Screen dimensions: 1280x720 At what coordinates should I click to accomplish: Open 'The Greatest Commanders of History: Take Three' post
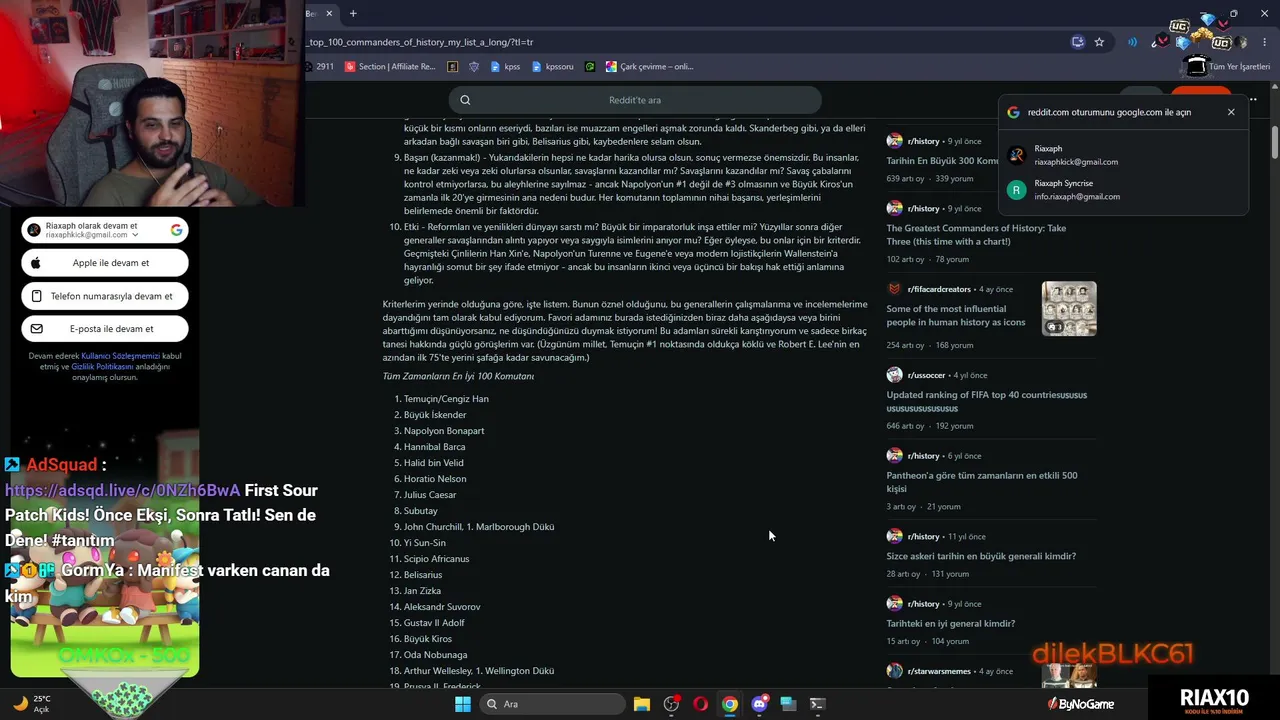[976, 234]
